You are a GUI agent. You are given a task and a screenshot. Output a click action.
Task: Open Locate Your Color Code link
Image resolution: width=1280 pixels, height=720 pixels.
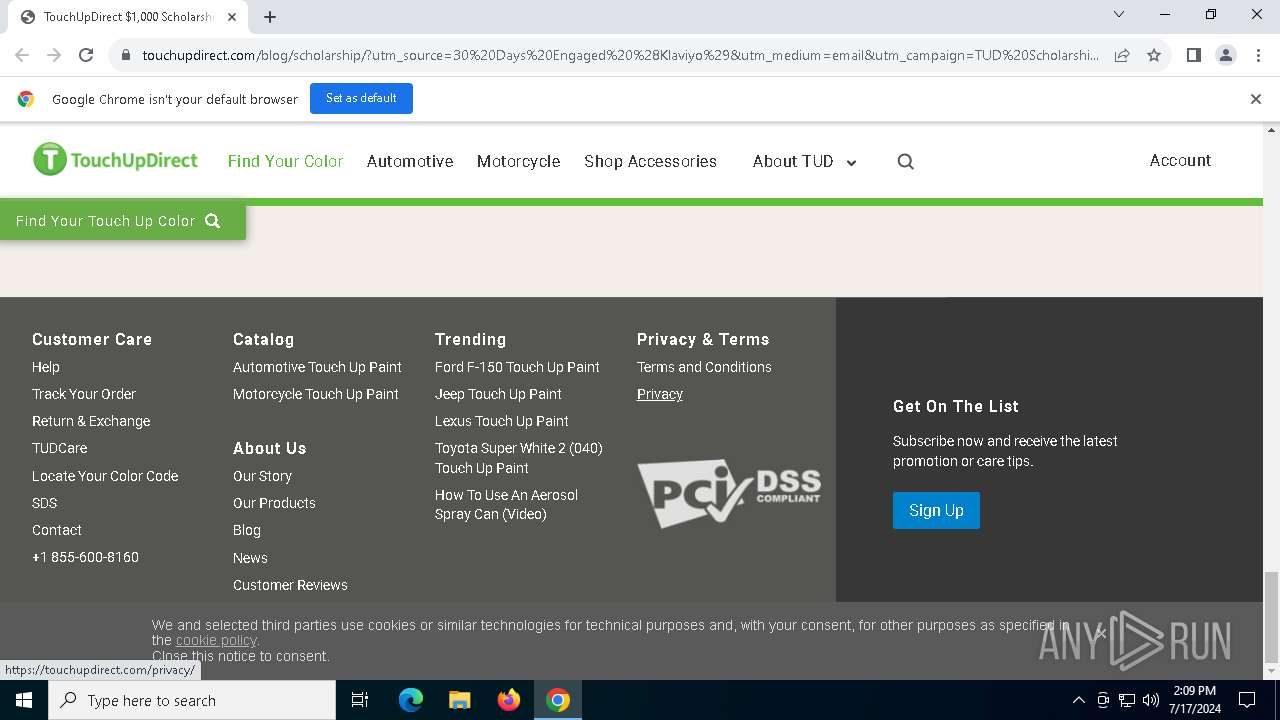point(105,476)
